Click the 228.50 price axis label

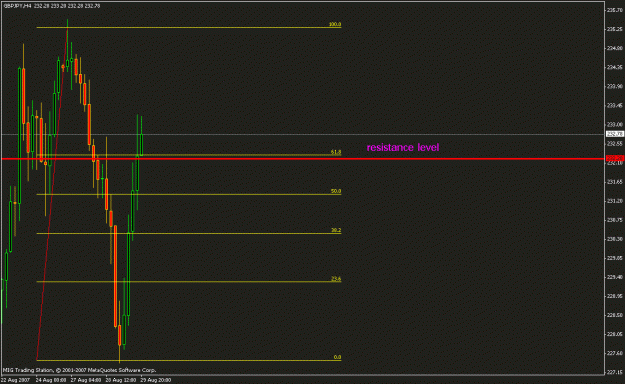[614, 315]
